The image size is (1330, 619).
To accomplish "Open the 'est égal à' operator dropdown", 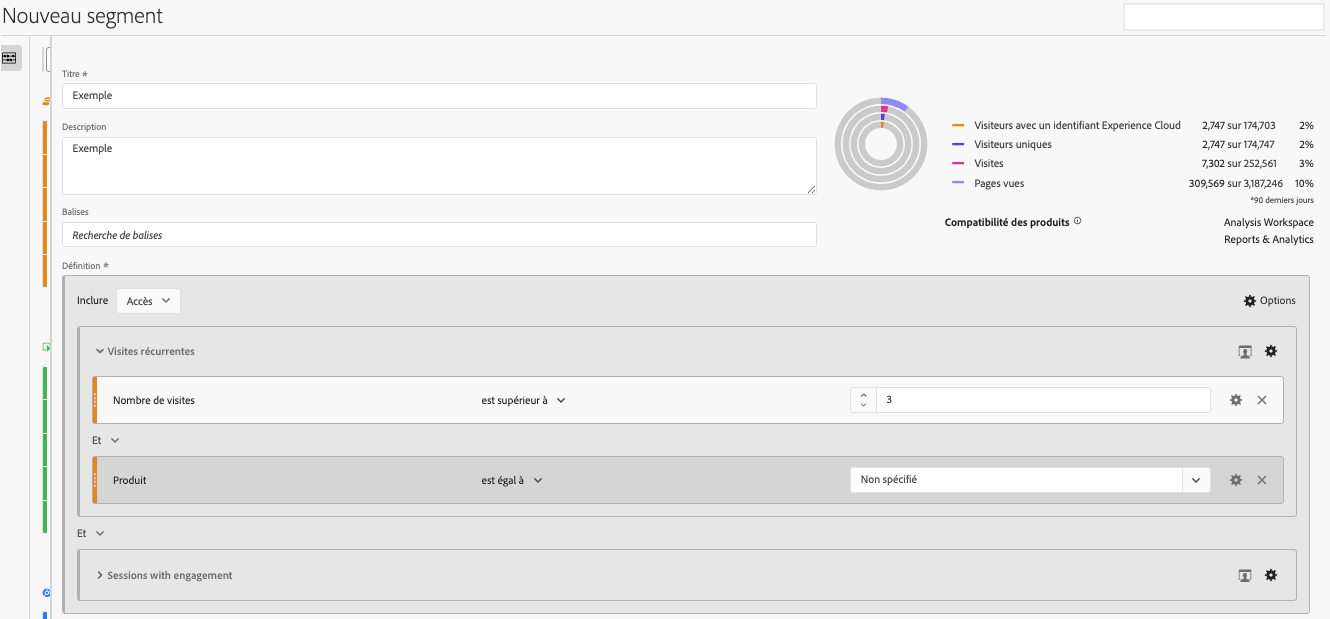I will click(x=512, y=480).
